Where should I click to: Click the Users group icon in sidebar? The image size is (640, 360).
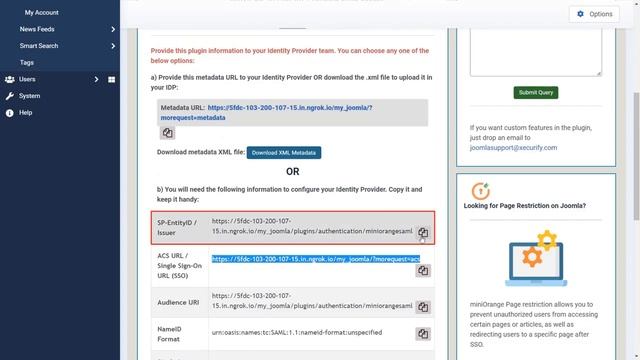(10, 80)
